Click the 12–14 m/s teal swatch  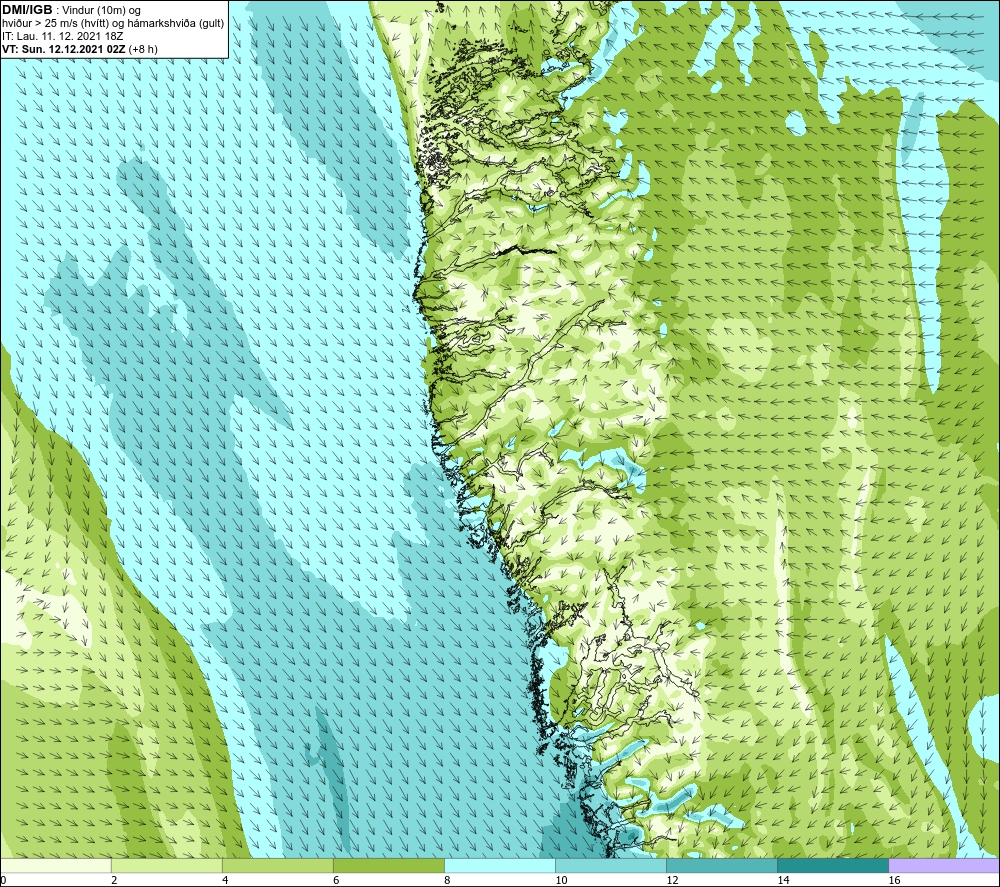click(x=722, y=865)
